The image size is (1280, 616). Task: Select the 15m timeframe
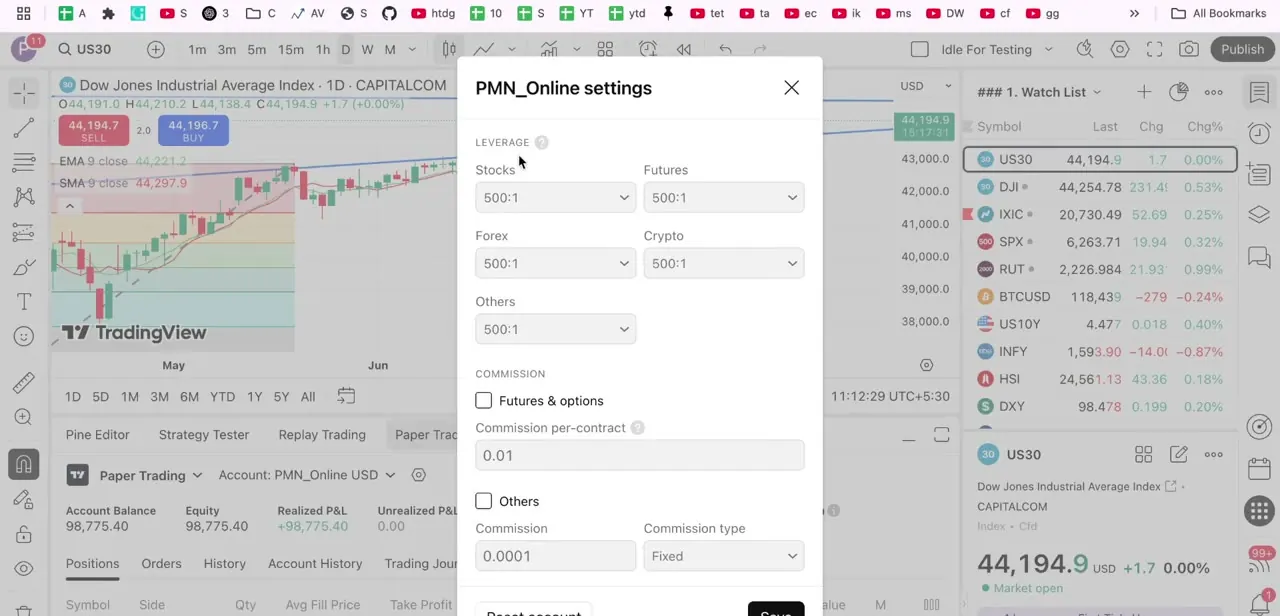(x=291, y=49)
